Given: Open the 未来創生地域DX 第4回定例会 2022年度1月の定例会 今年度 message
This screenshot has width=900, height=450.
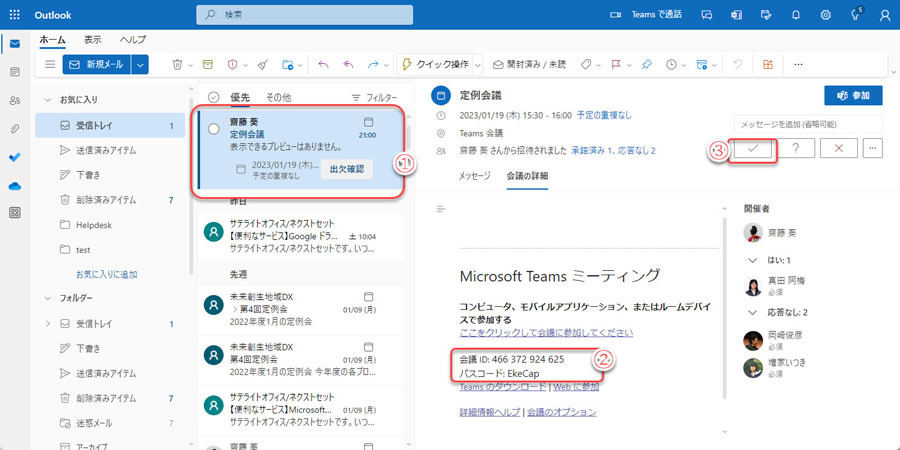Looking at the screenshot, I should tap(301, 360).
